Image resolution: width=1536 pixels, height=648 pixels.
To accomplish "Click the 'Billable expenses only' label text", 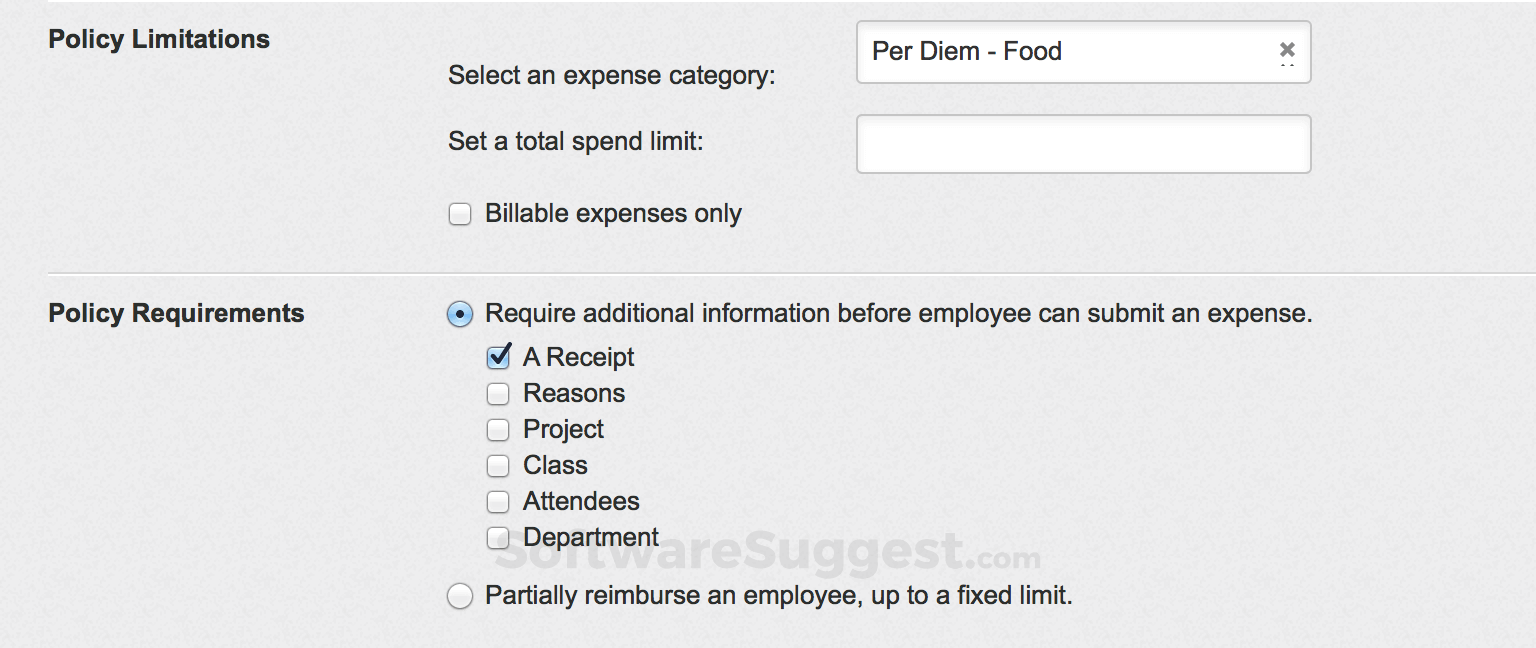I will pos(613,213).
